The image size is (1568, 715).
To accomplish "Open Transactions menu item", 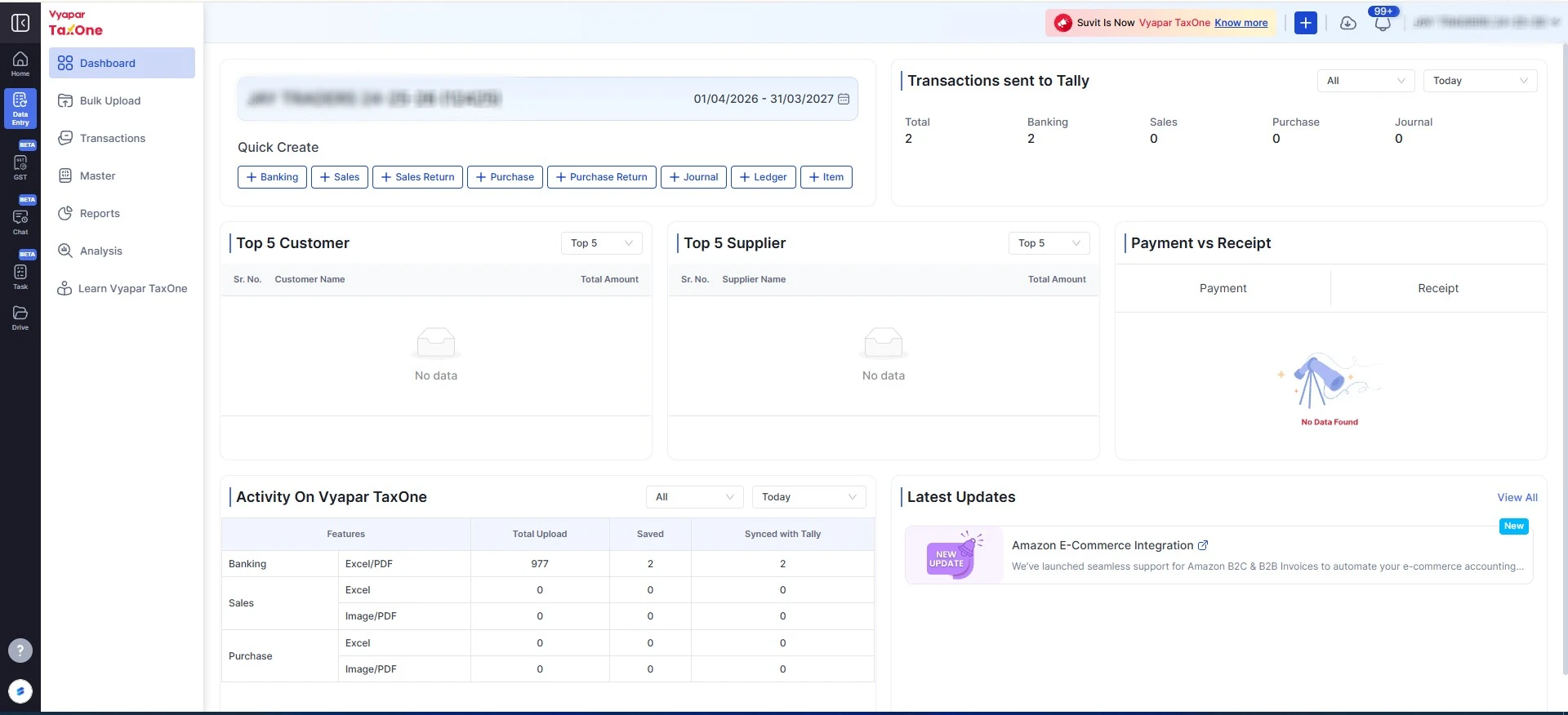I will 122,138.
